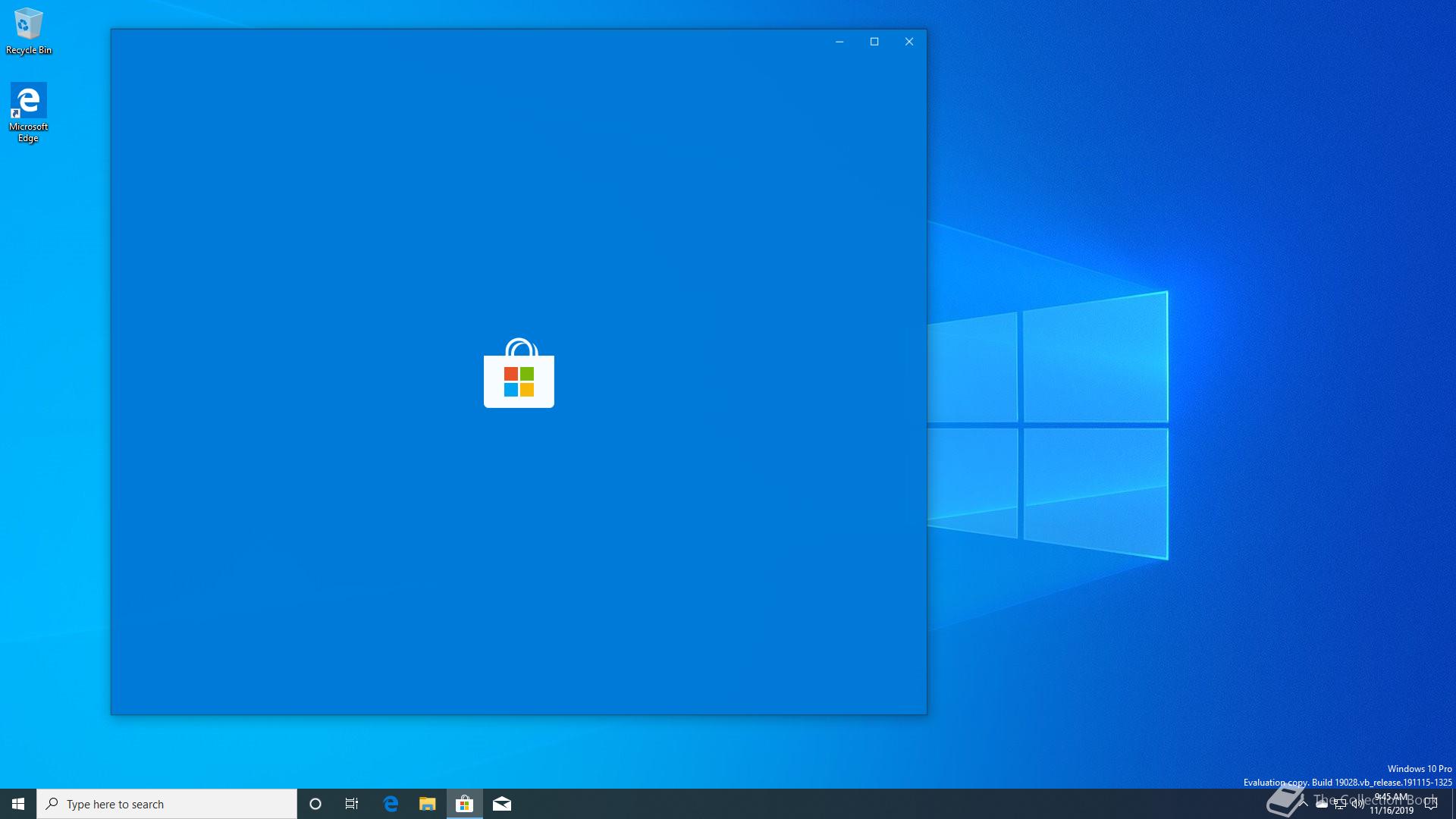Show hidden system tray icons
Screen dimensions: 1456x819
click(1303, 804)
